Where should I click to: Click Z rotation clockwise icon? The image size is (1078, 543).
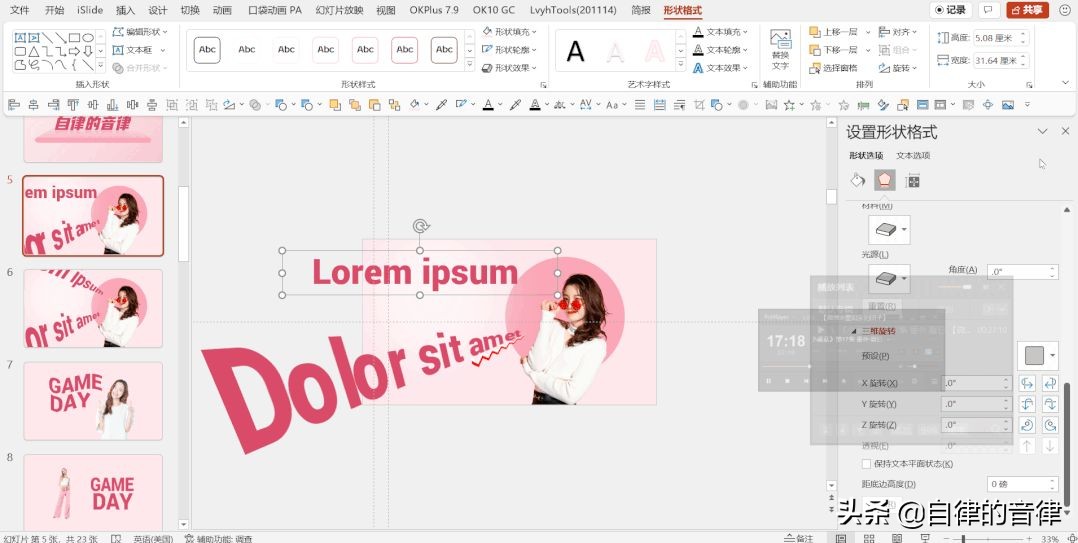1027,425
